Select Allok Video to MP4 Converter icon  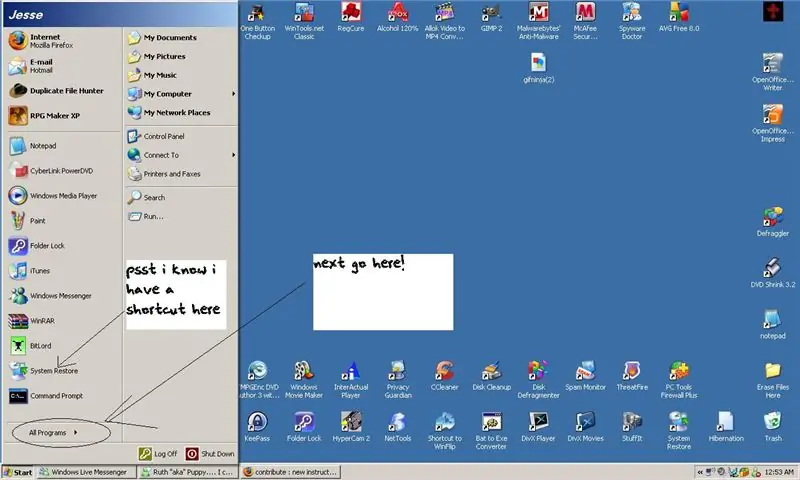point(444,21)
